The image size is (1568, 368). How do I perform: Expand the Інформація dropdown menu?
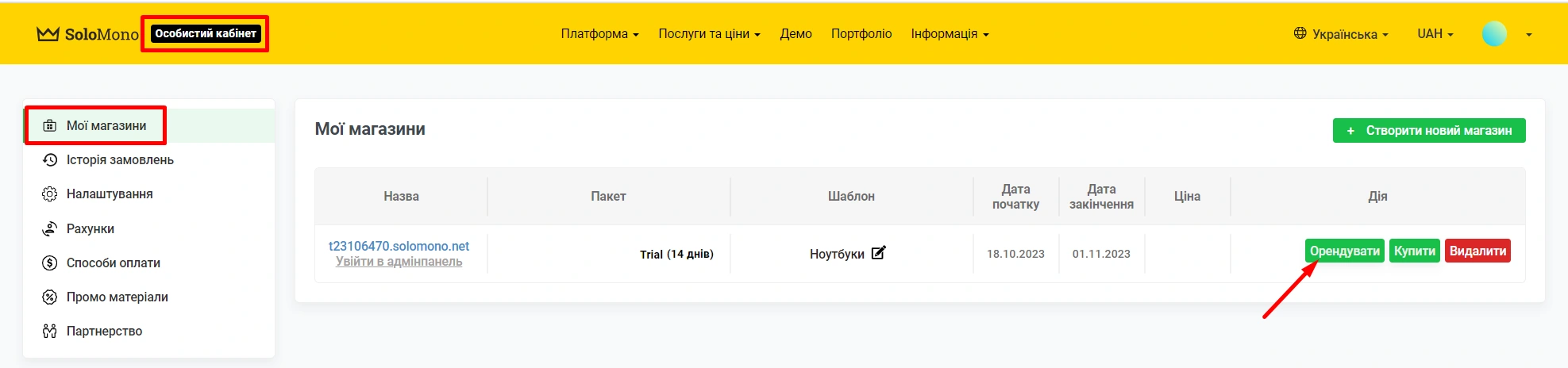coord(950,34)
